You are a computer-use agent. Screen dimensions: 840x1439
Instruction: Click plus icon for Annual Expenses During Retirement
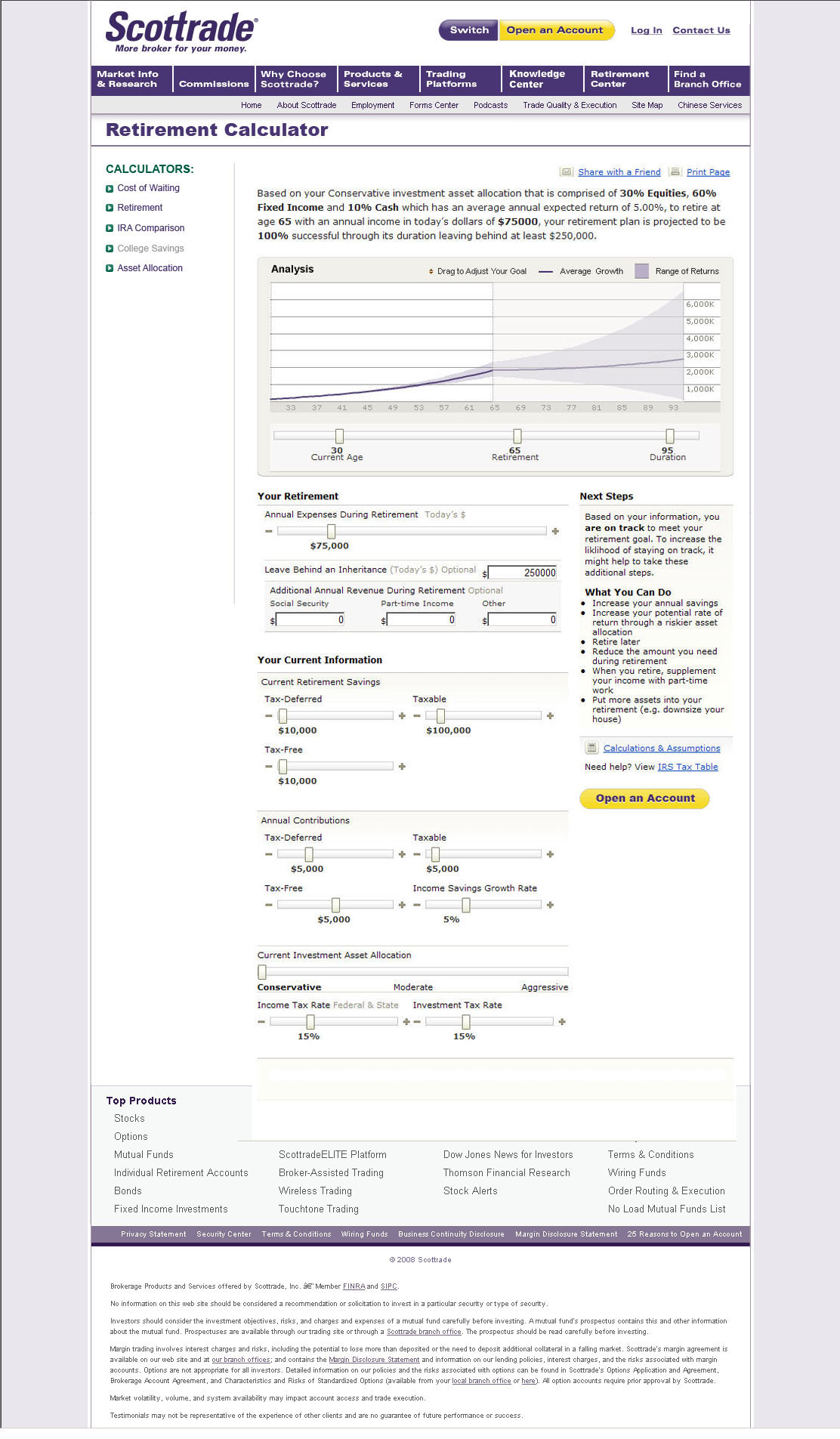pos(555,531)
